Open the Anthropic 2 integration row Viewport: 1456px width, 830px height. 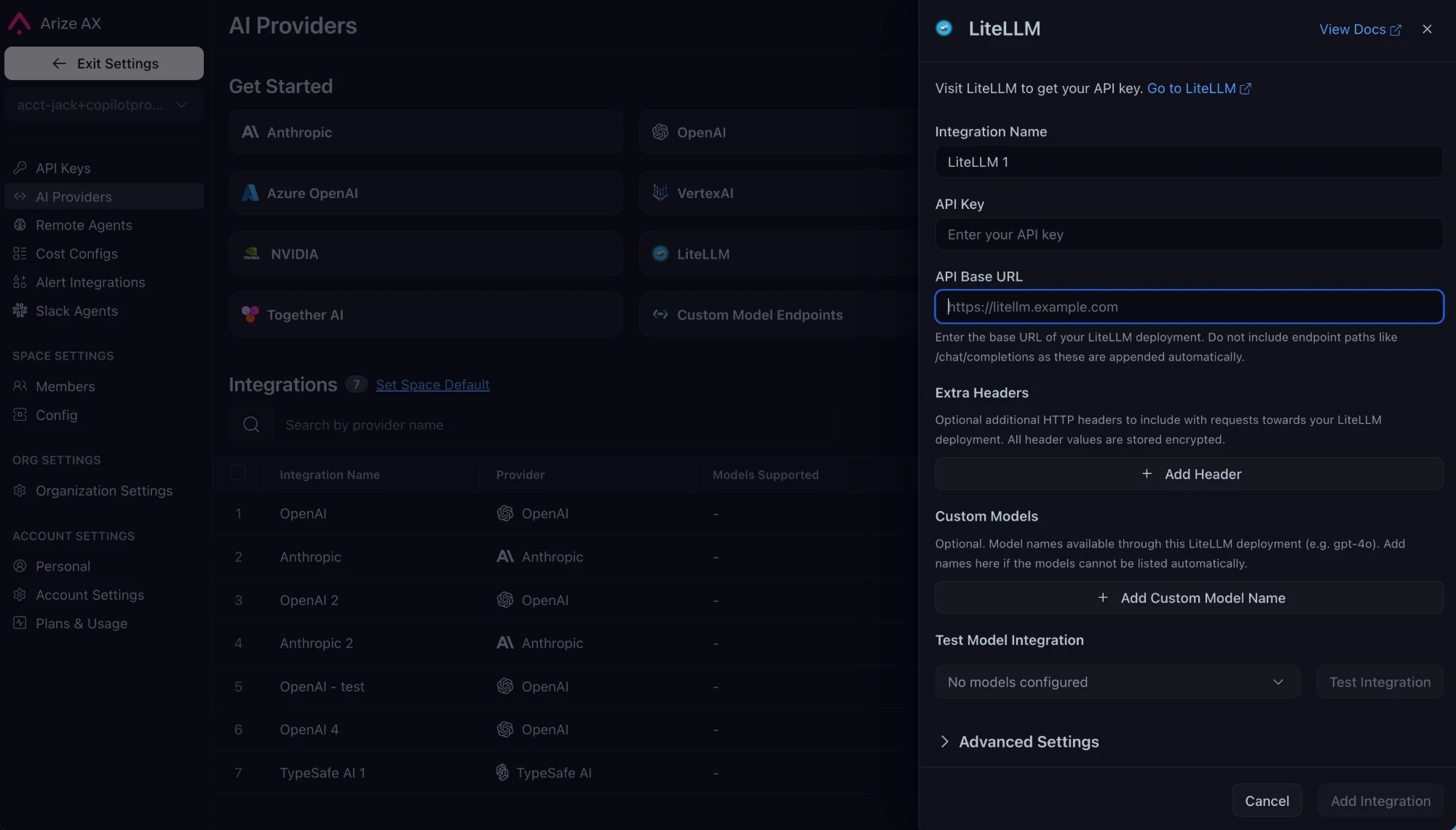(566, 643)
